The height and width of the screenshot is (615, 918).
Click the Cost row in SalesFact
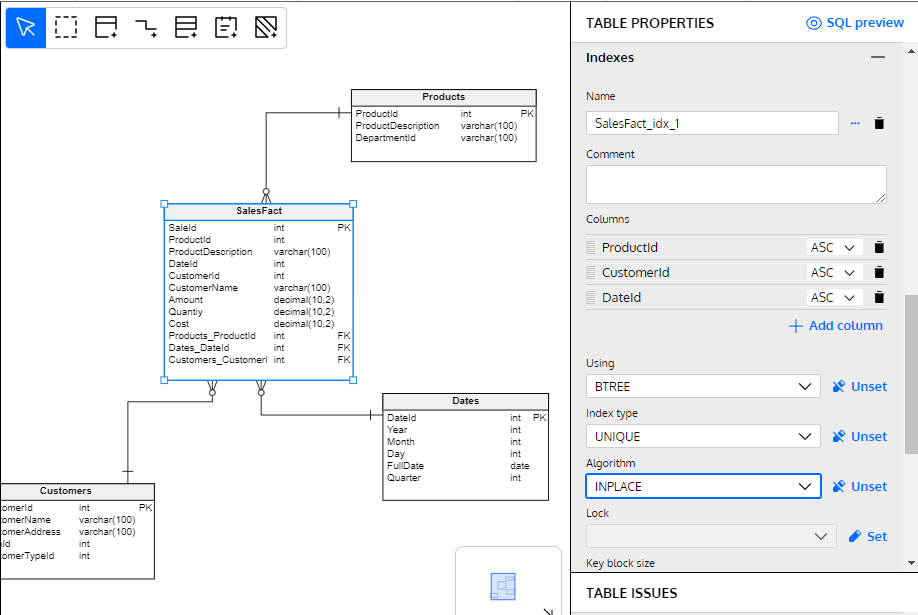pos(259,324)
